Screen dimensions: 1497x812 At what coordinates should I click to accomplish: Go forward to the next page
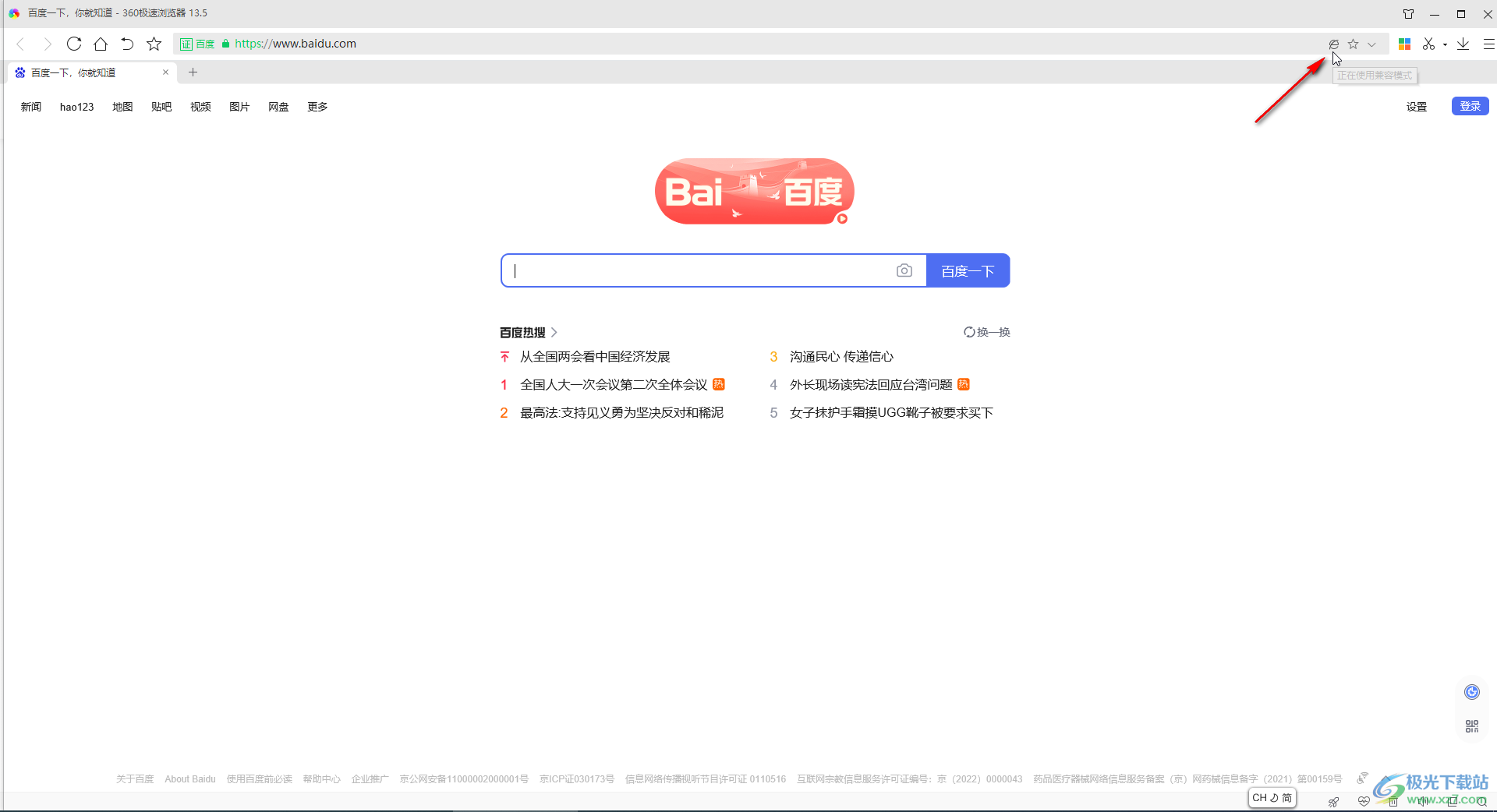pos(48,44)
